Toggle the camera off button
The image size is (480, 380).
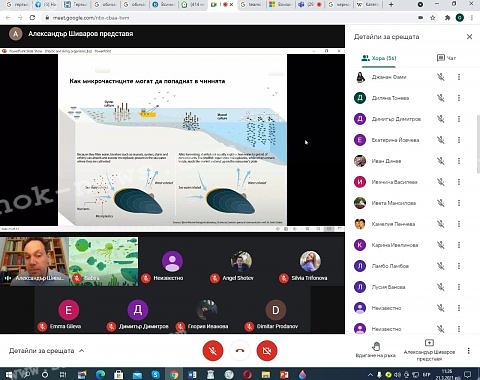tap(267, 350)
